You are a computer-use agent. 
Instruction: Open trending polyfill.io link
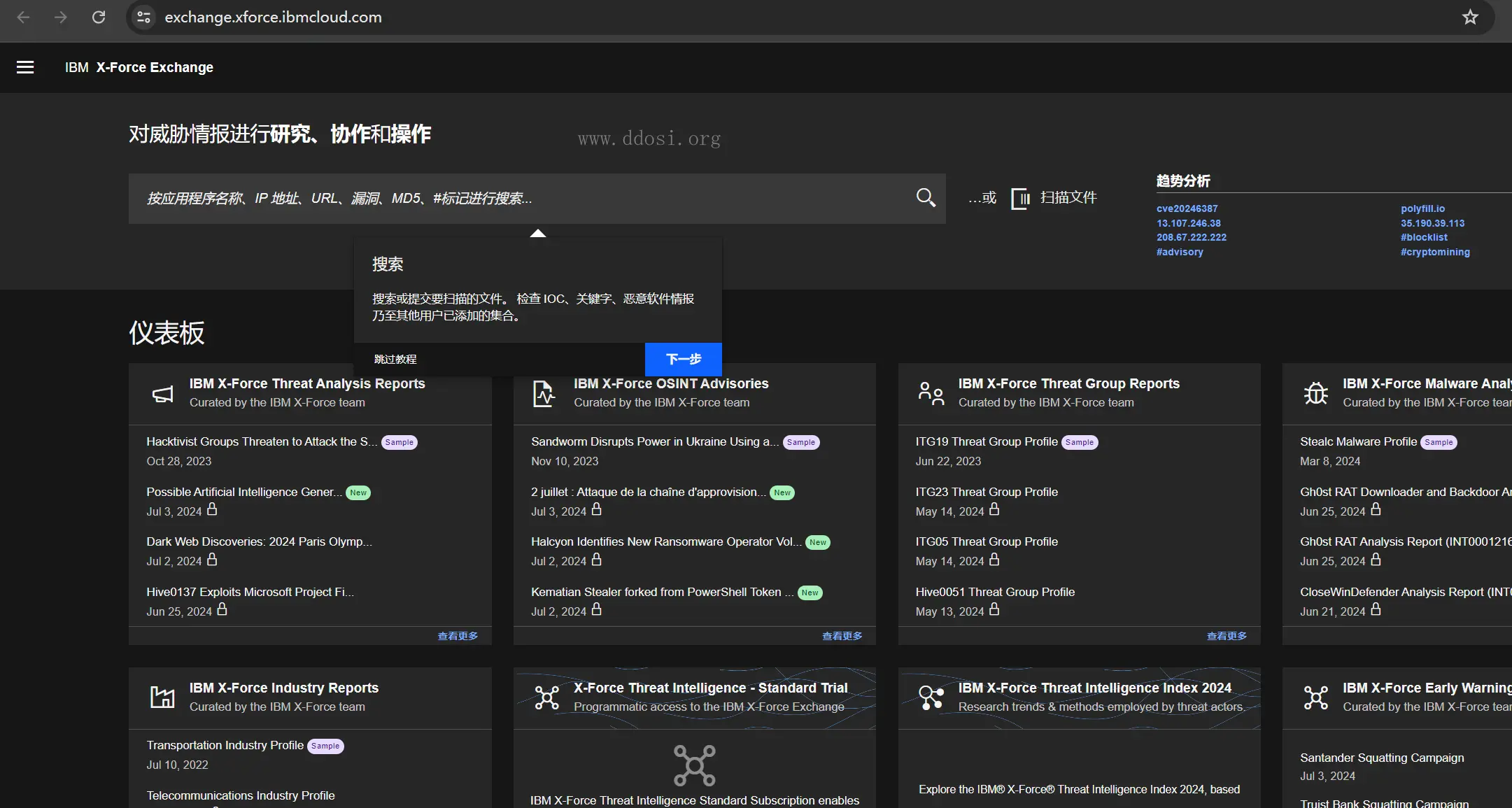point(1422,208)
